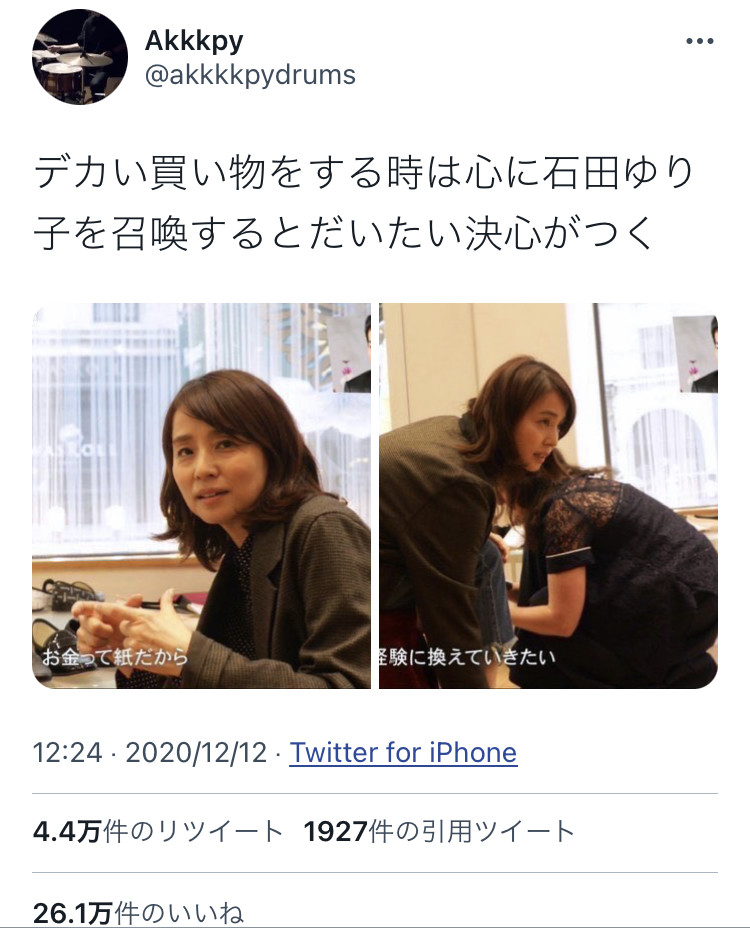The width and height of the screenshot is (750, 928).
Task: View the 4.4万件のリツイート list
Action: tap(158, 832)
